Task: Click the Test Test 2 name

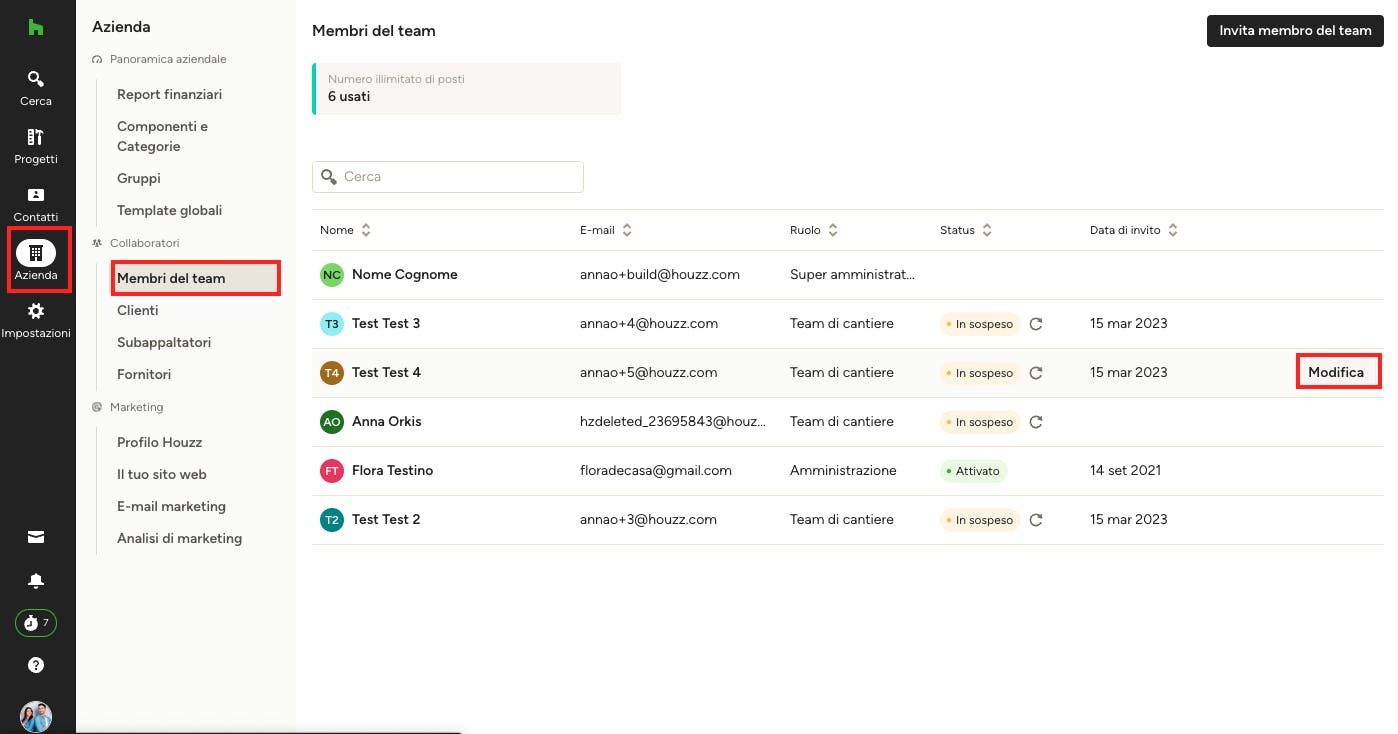Action: click(386, 520)
